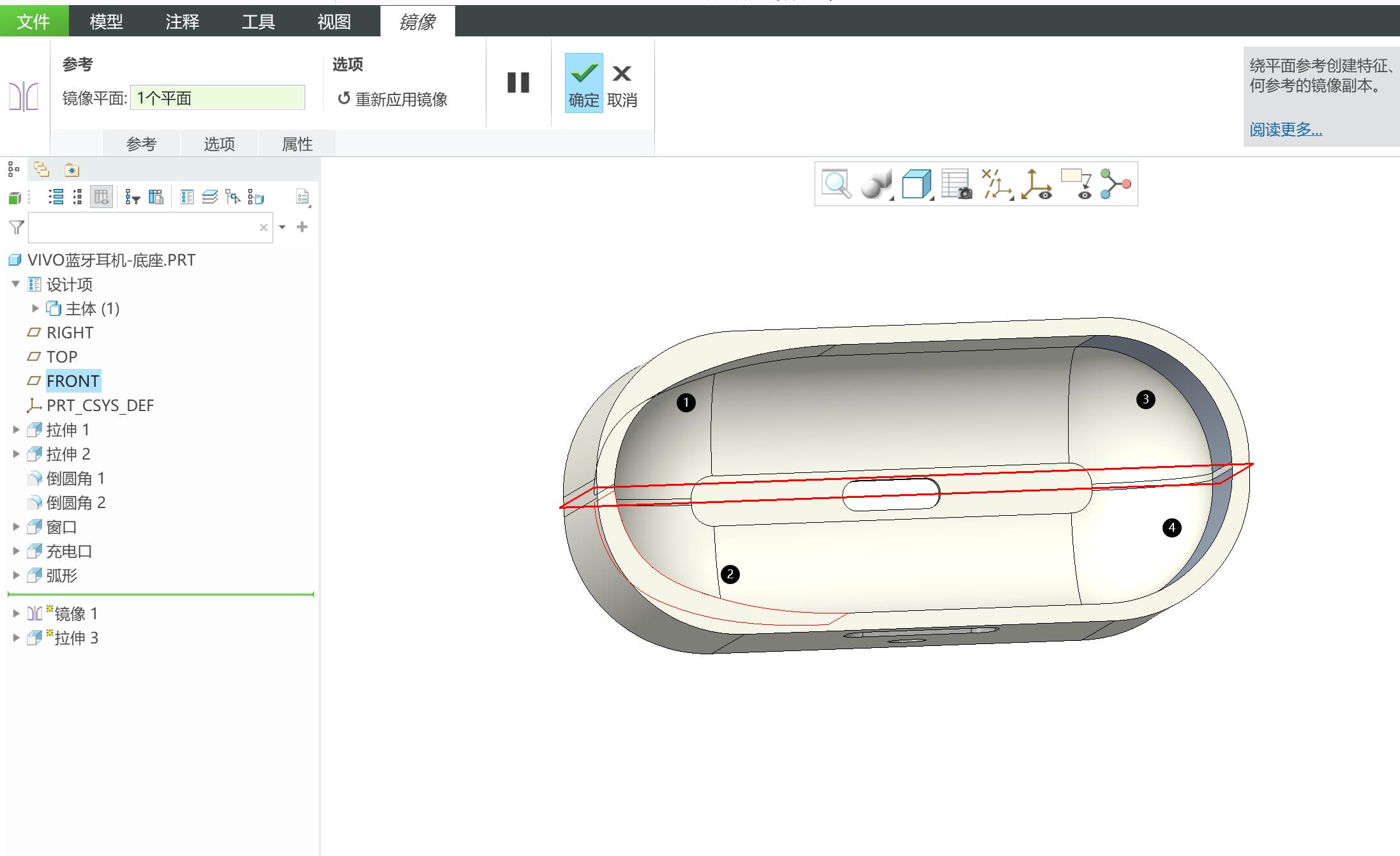Pause the mirror feature tool
Viewport: 1400px width, 856px height.
click(518, 82)
